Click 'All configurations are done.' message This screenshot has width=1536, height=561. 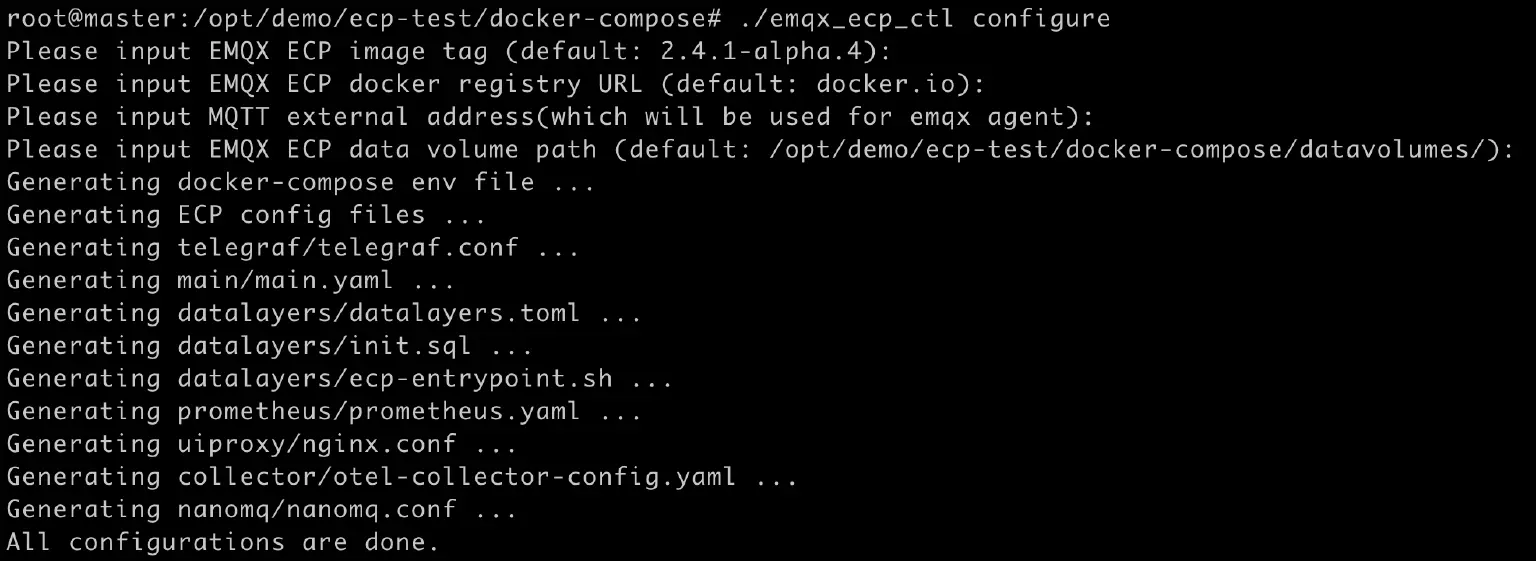coord(222,543)
